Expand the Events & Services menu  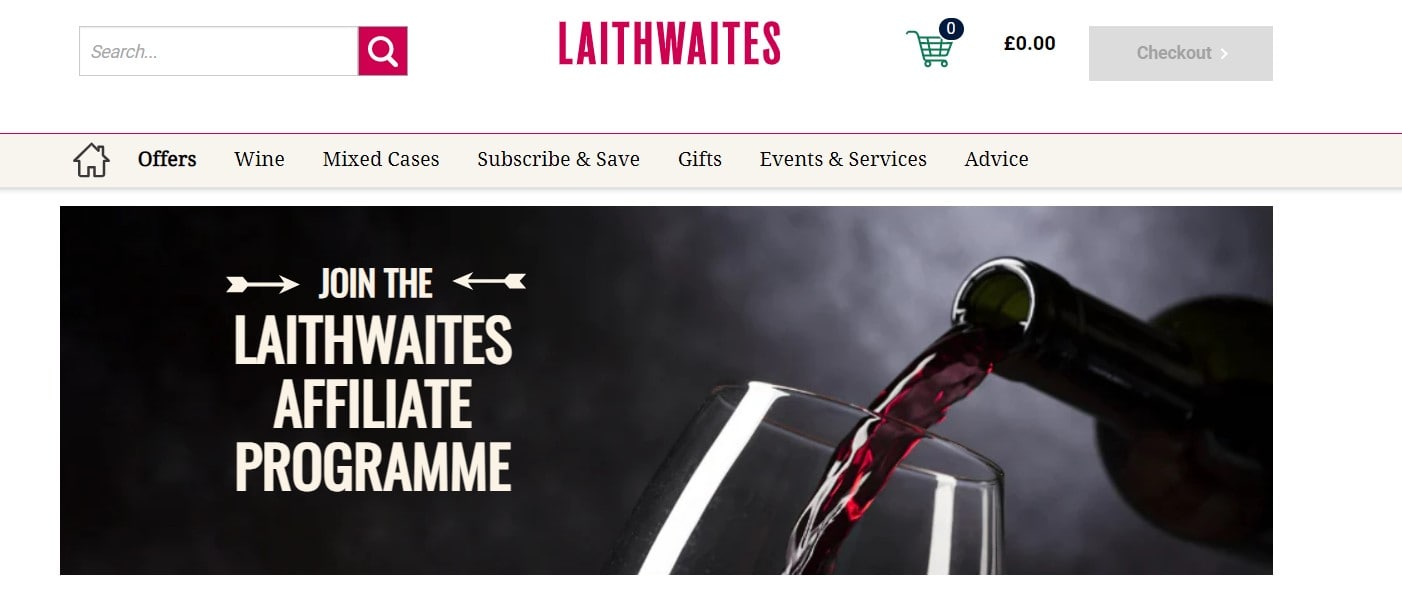point(843,159)
